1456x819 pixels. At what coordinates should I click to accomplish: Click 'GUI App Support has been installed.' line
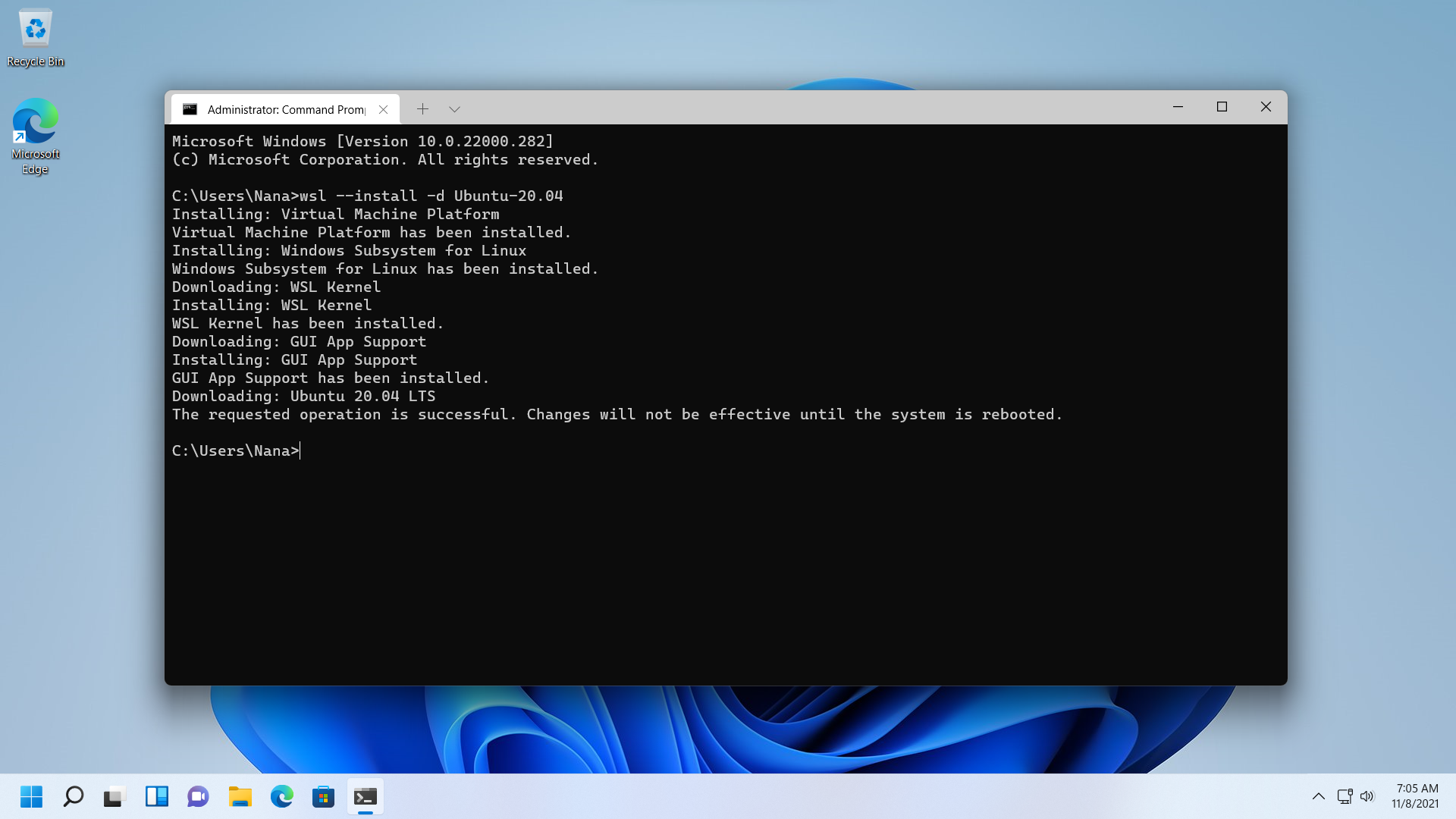point(331,378)
